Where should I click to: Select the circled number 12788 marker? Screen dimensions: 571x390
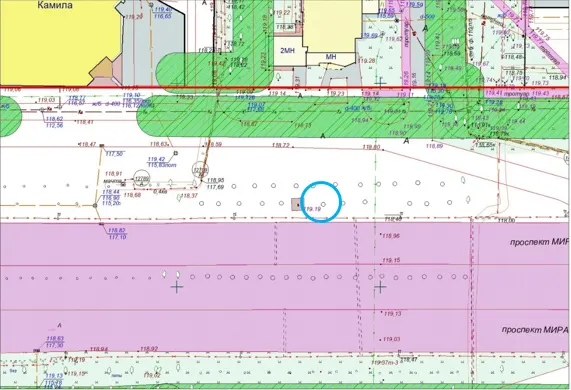click(x=200, y=170)
